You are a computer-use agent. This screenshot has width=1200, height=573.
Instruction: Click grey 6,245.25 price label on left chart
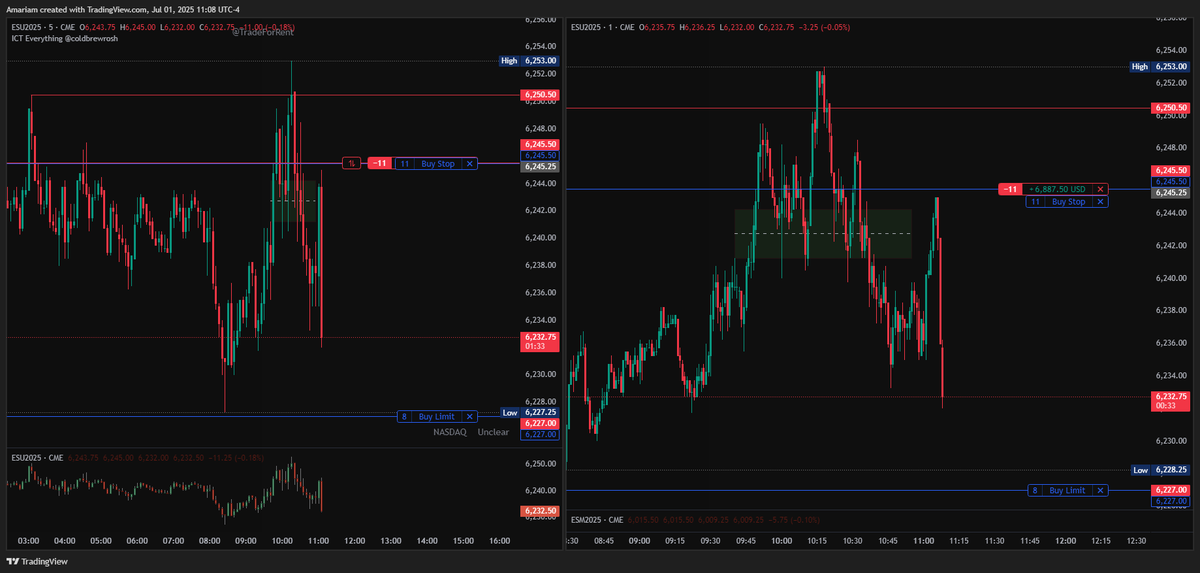coord(540,167)
